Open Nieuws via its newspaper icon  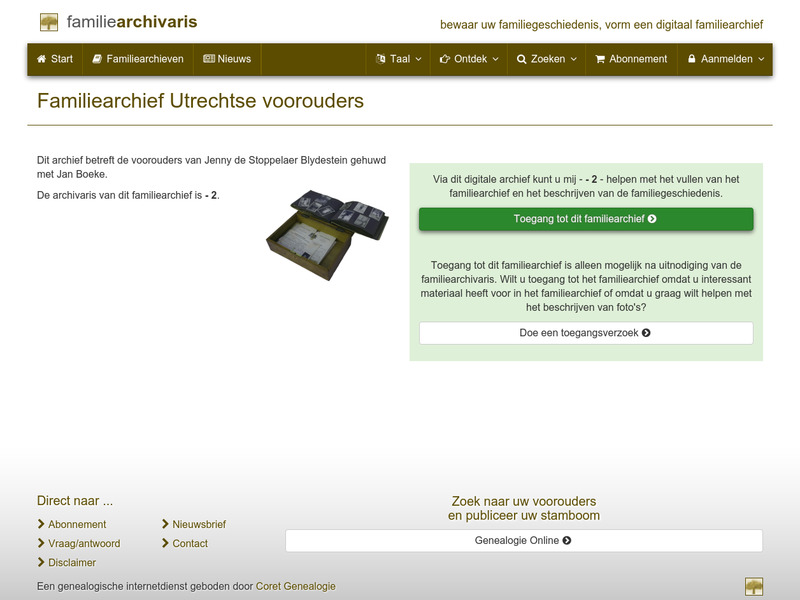tap(207, 59)
